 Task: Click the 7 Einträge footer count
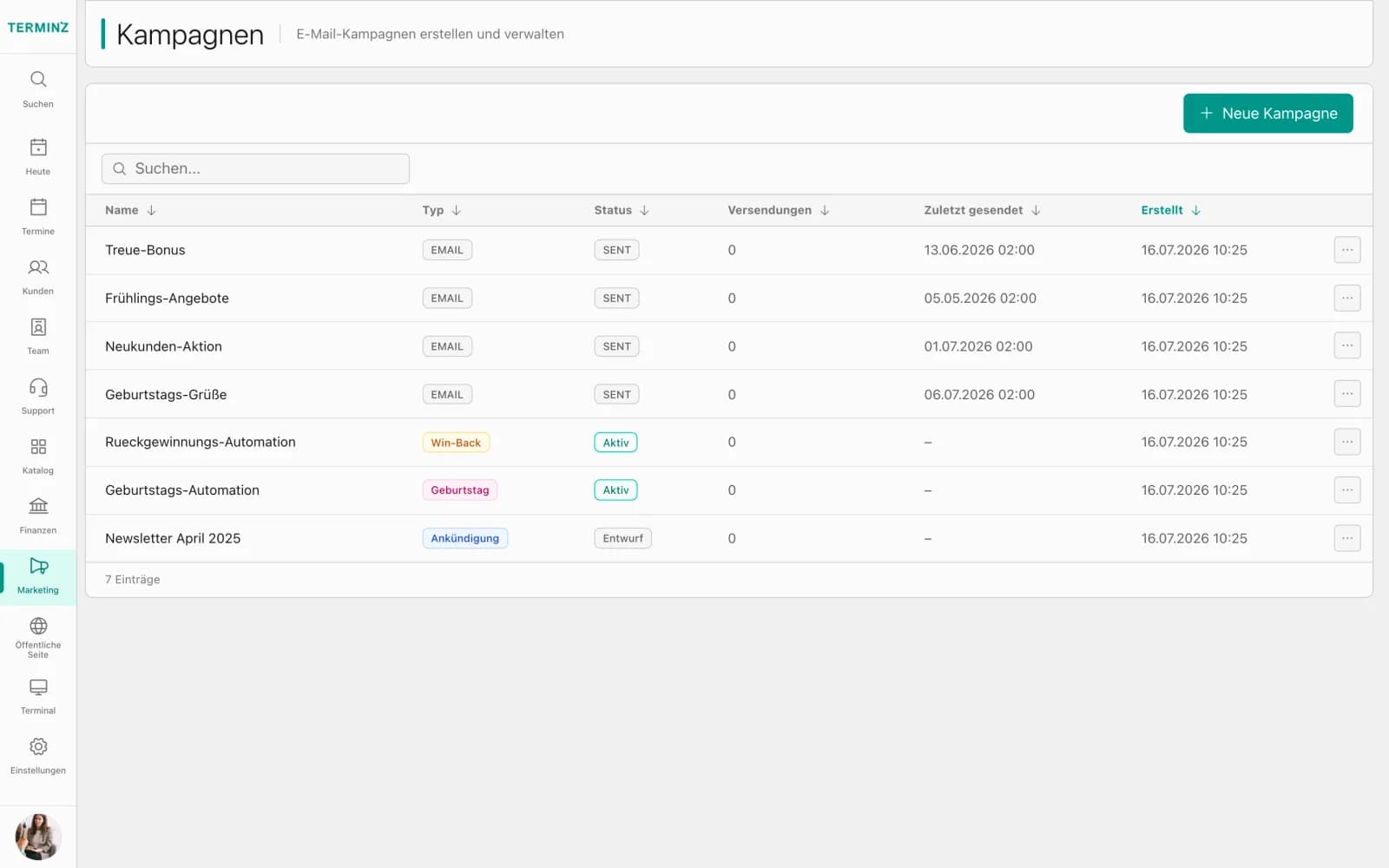(x=133, y=579)
